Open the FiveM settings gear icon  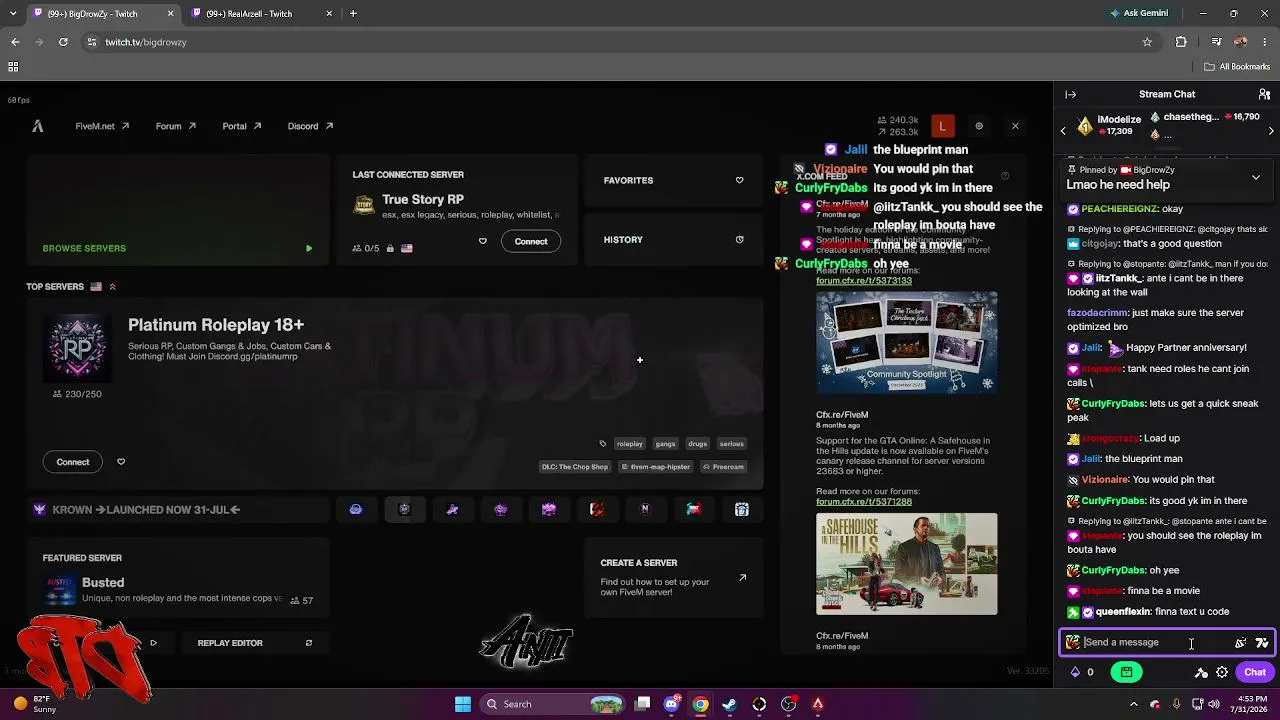(979, 126)
